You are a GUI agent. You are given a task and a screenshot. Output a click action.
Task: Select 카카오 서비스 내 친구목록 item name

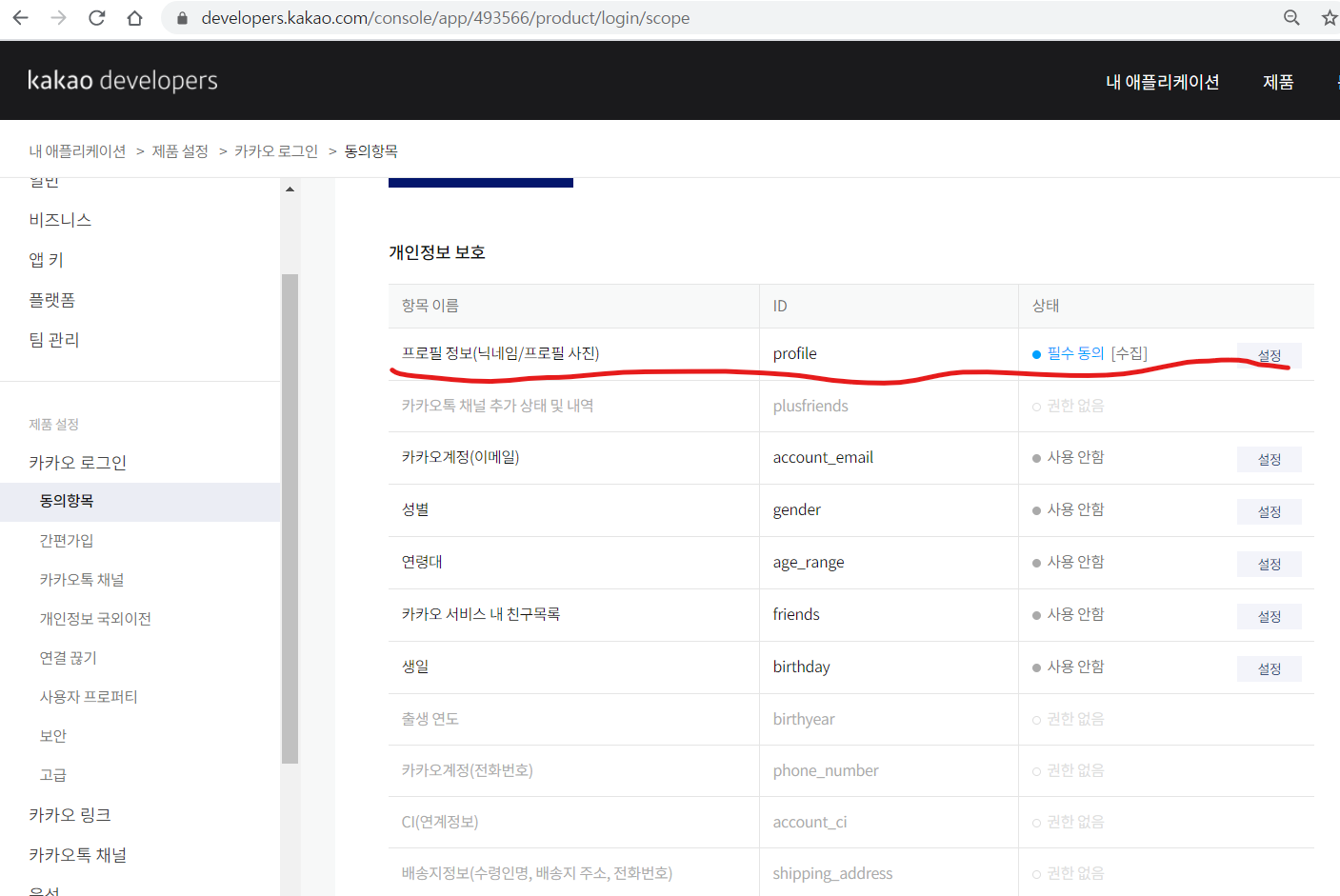pos(481,614)
